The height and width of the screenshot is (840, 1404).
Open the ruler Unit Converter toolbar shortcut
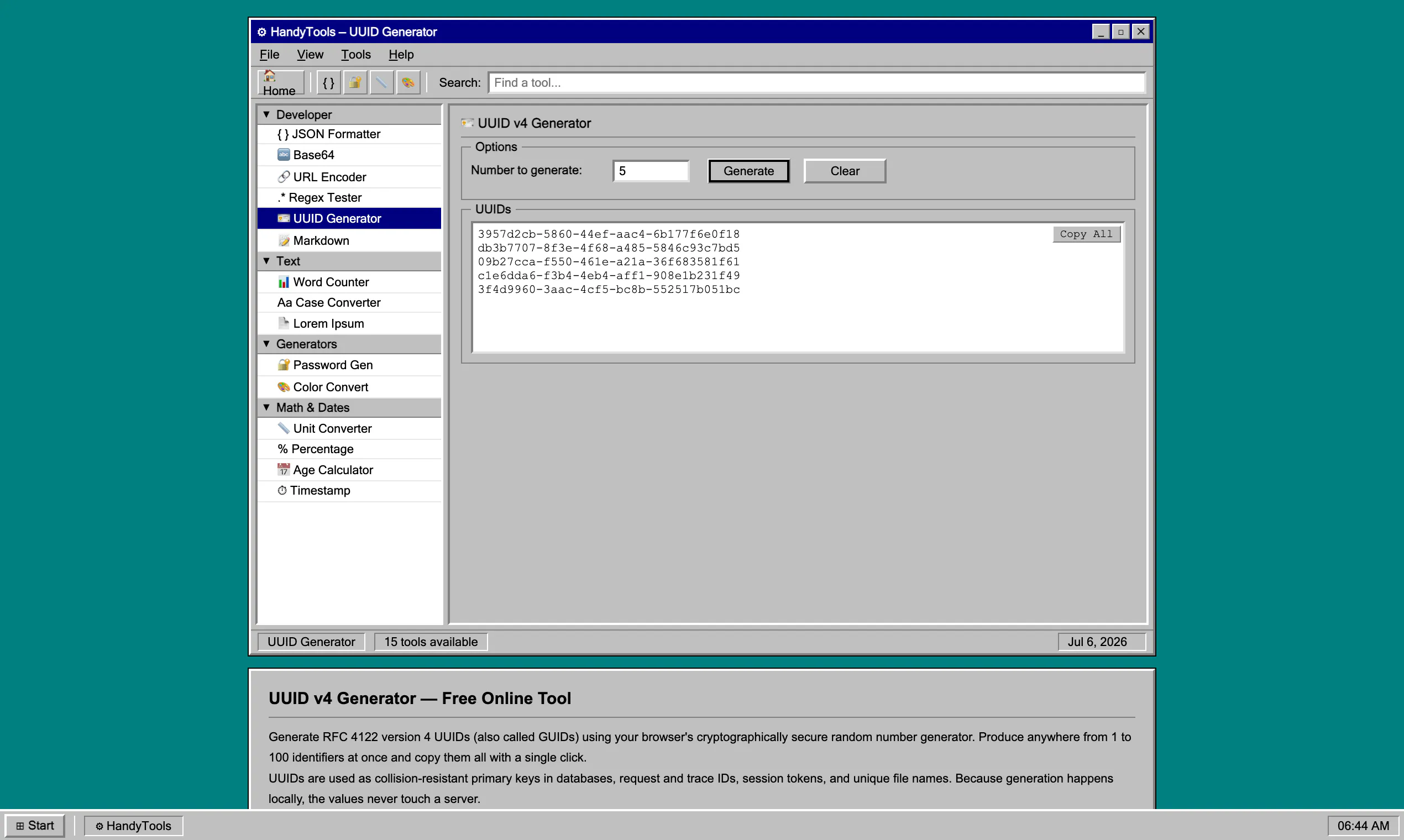pos(381,83)
